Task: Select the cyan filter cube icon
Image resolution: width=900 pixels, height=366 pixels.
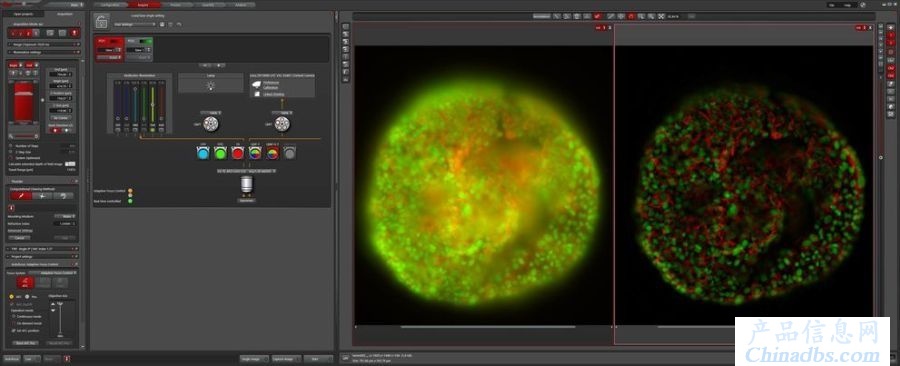Action: 203,154
